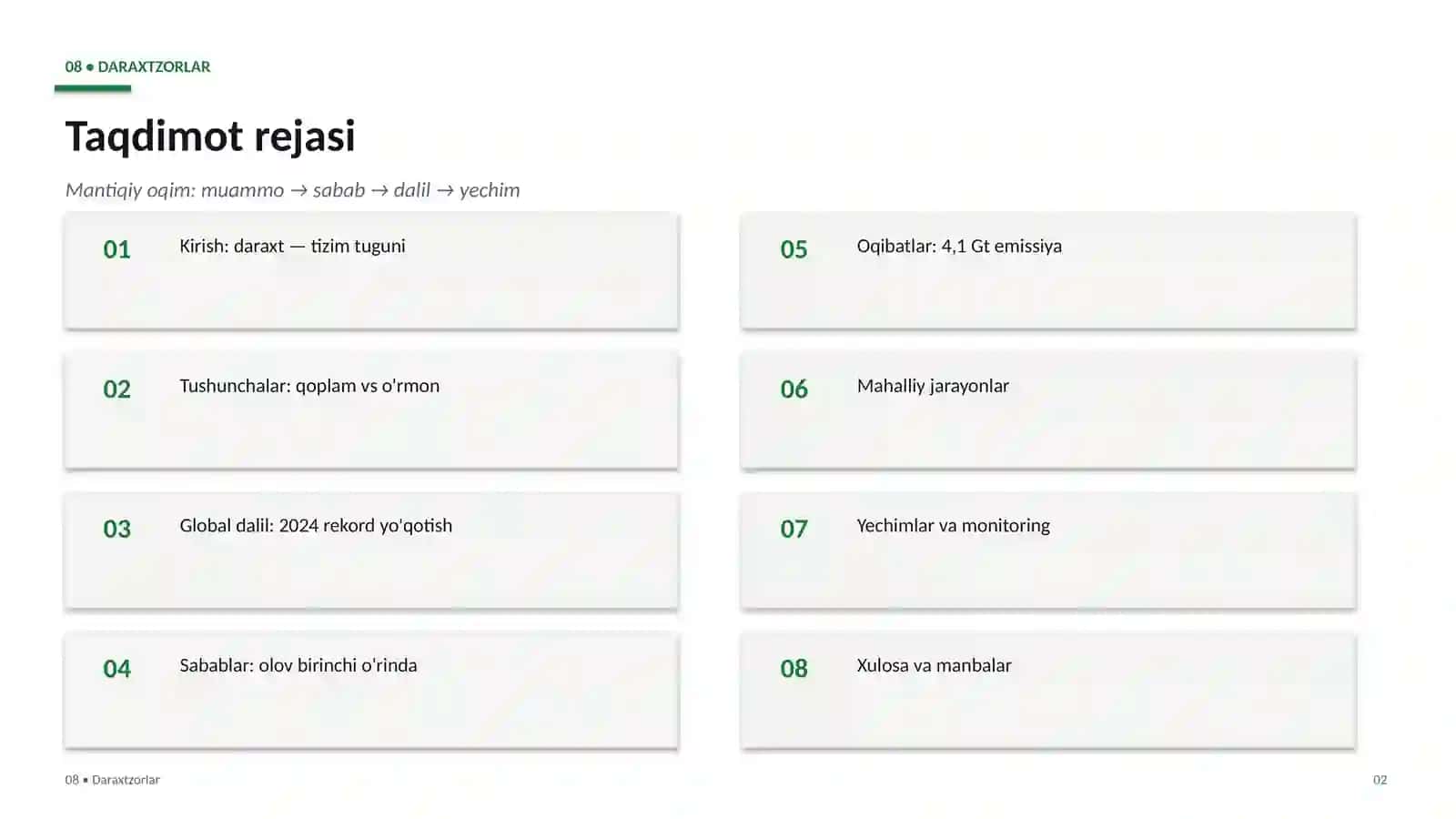This screenshot has width=1456, height=819.
Task: Click the footer '08 • Daraxtzorlar' text
Action: click(112, 780)
